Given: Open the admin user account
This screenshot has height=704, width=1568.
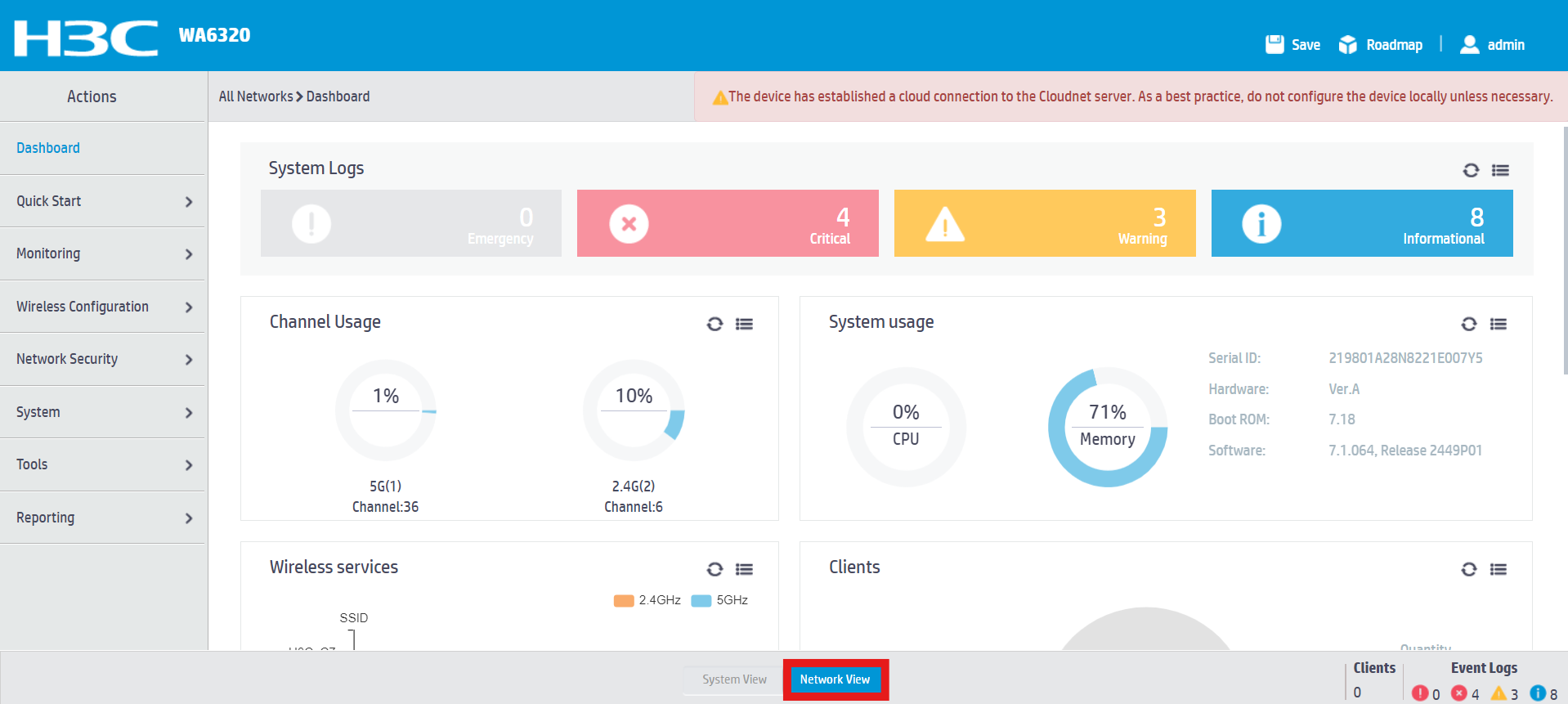Looking at the screenshot, I should 1493,45.
